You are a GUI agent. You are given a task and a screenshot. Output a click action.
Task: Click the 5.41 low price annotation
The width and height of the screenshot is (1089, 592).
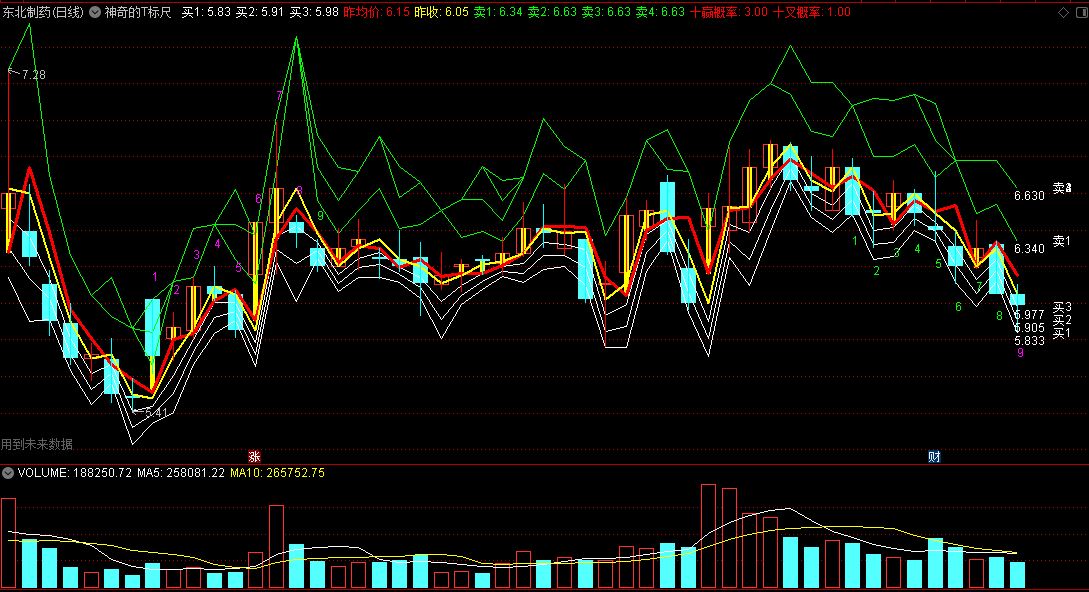coord(156,413)
